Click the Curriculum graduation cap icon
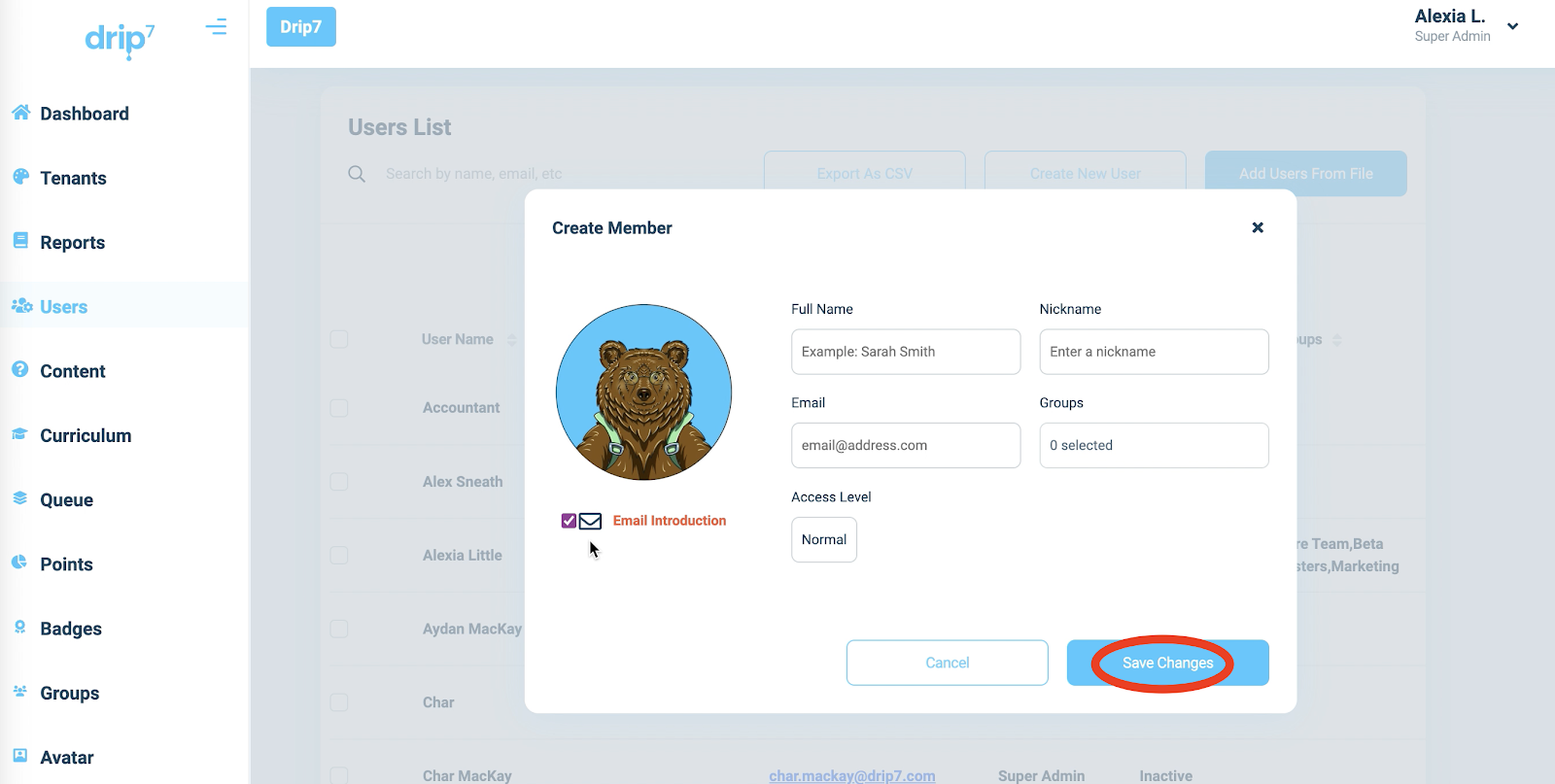The height and width of the screenshot is (784, 1555). [19, 434]
